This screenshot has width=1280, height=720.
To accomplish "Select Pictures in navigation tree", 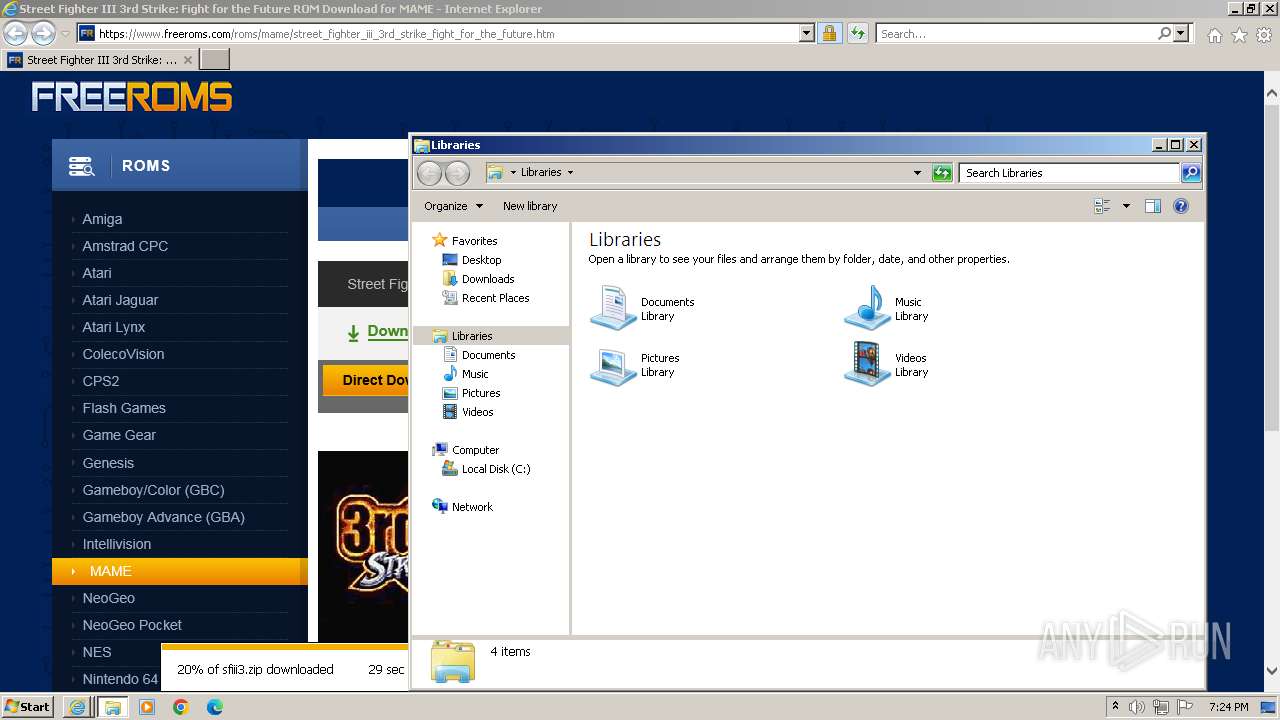I will pos(480,393).
